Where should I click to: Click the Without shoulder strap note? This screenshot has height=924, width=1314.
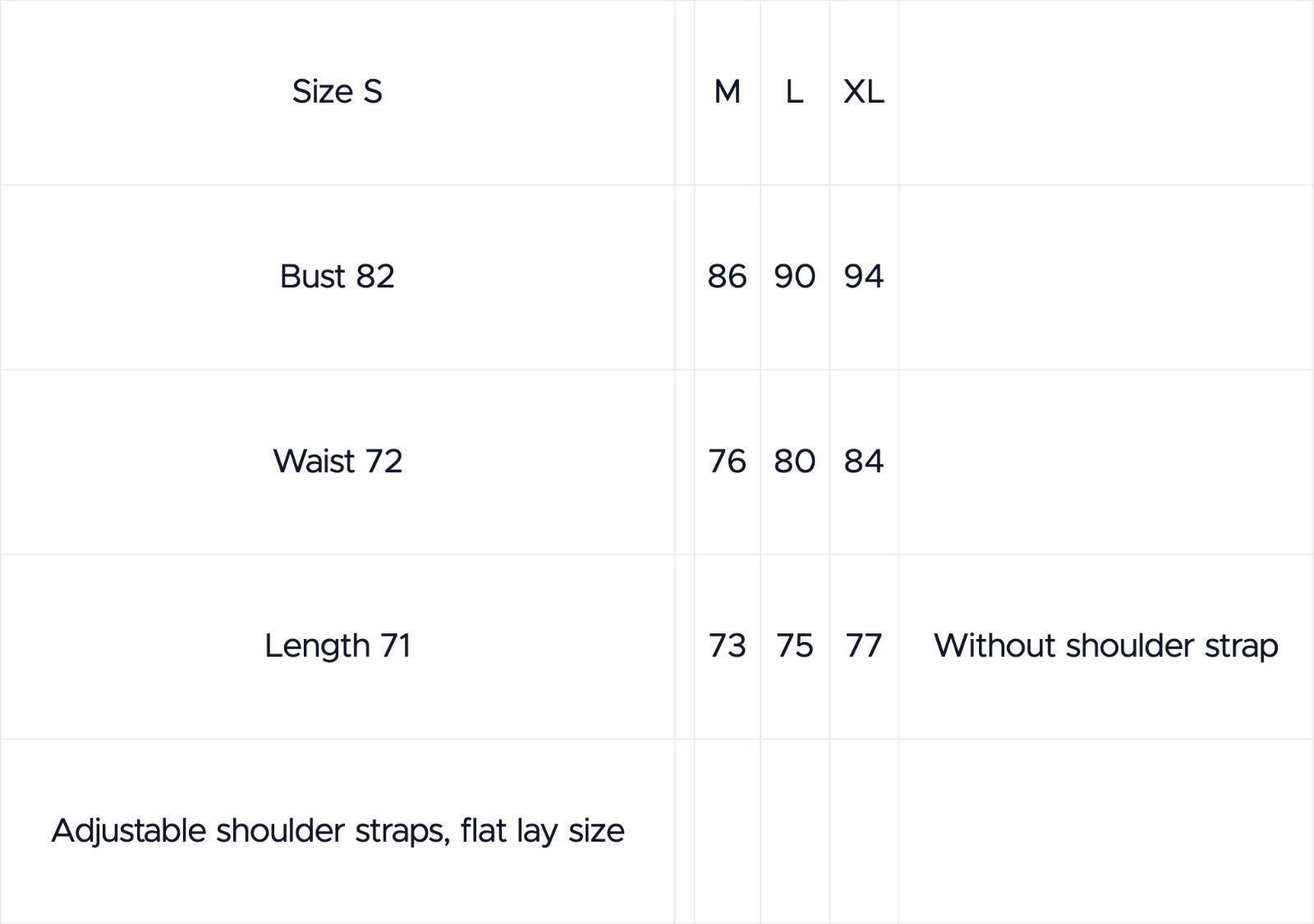point(1105,646)
